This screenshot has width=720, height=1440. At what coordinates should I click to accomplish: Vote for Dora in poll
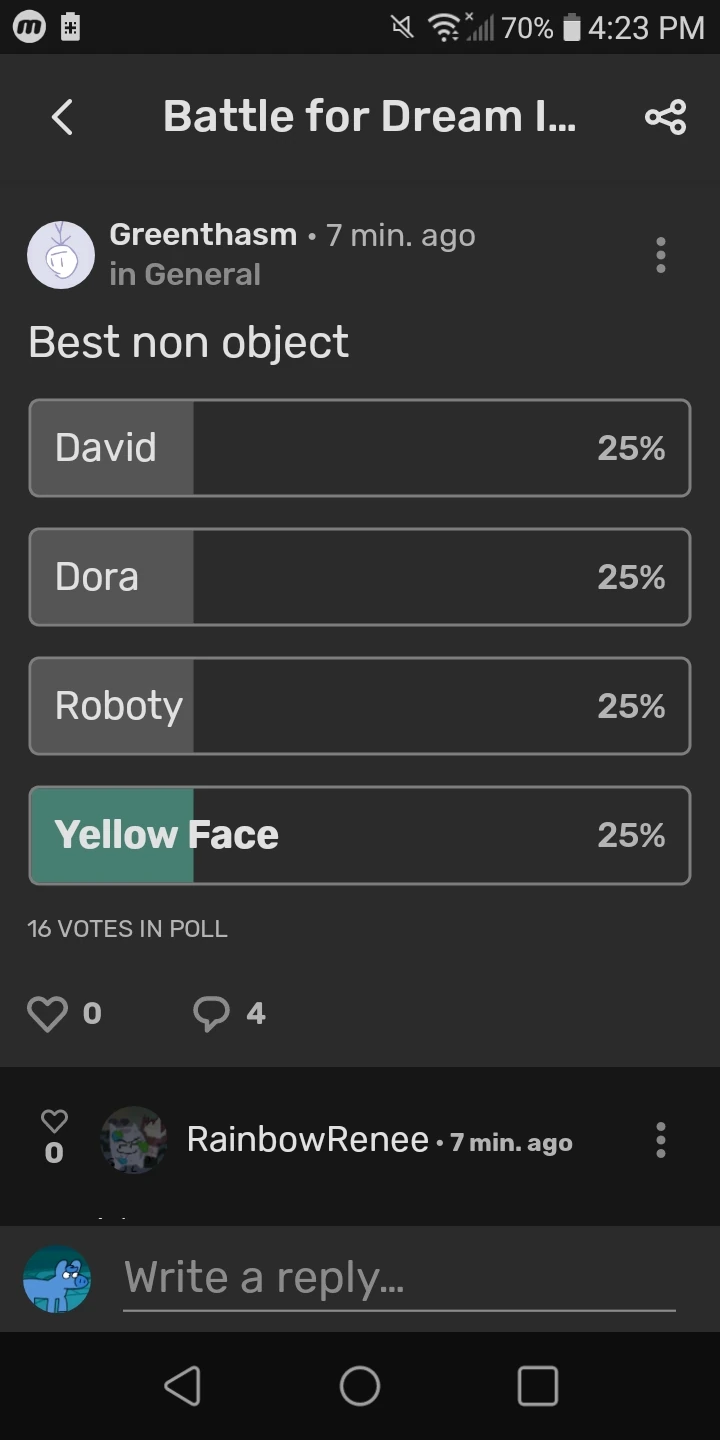coord(360,577)
